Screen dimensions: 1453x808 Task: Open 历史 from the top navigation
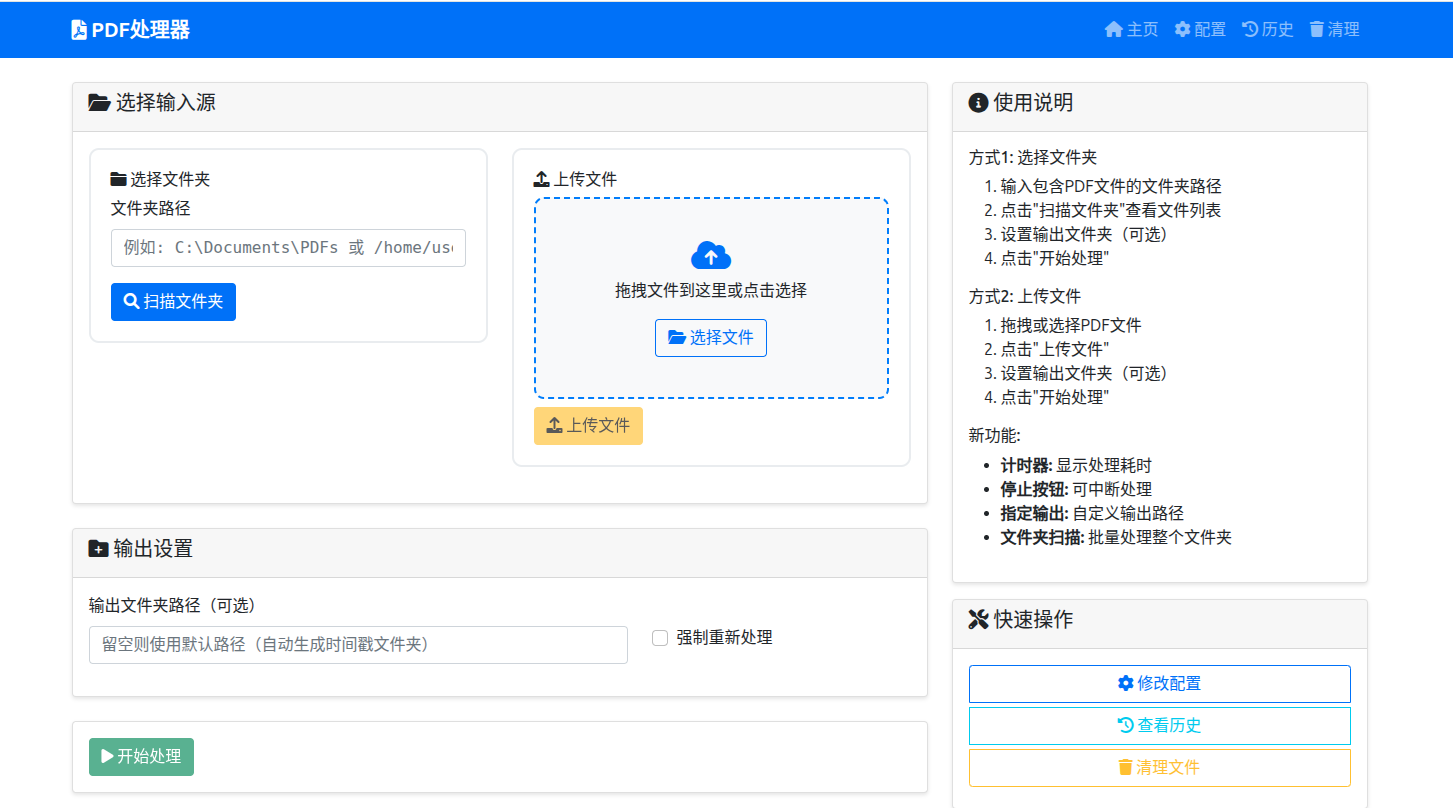click(x=1268, y=30)
